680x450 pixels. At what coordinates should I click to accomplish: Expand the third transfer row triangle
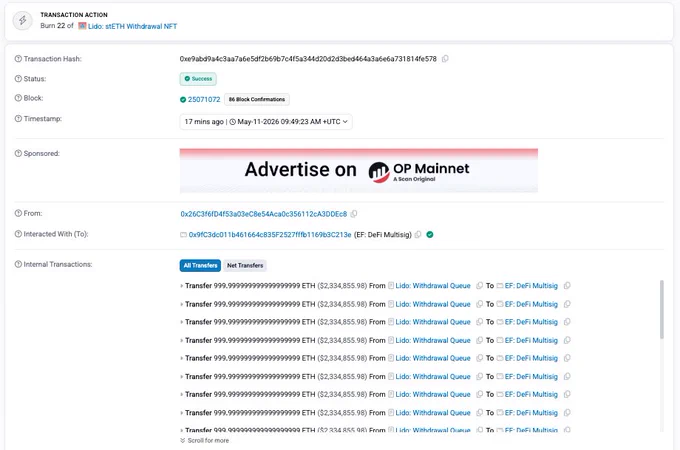[181, 322]
